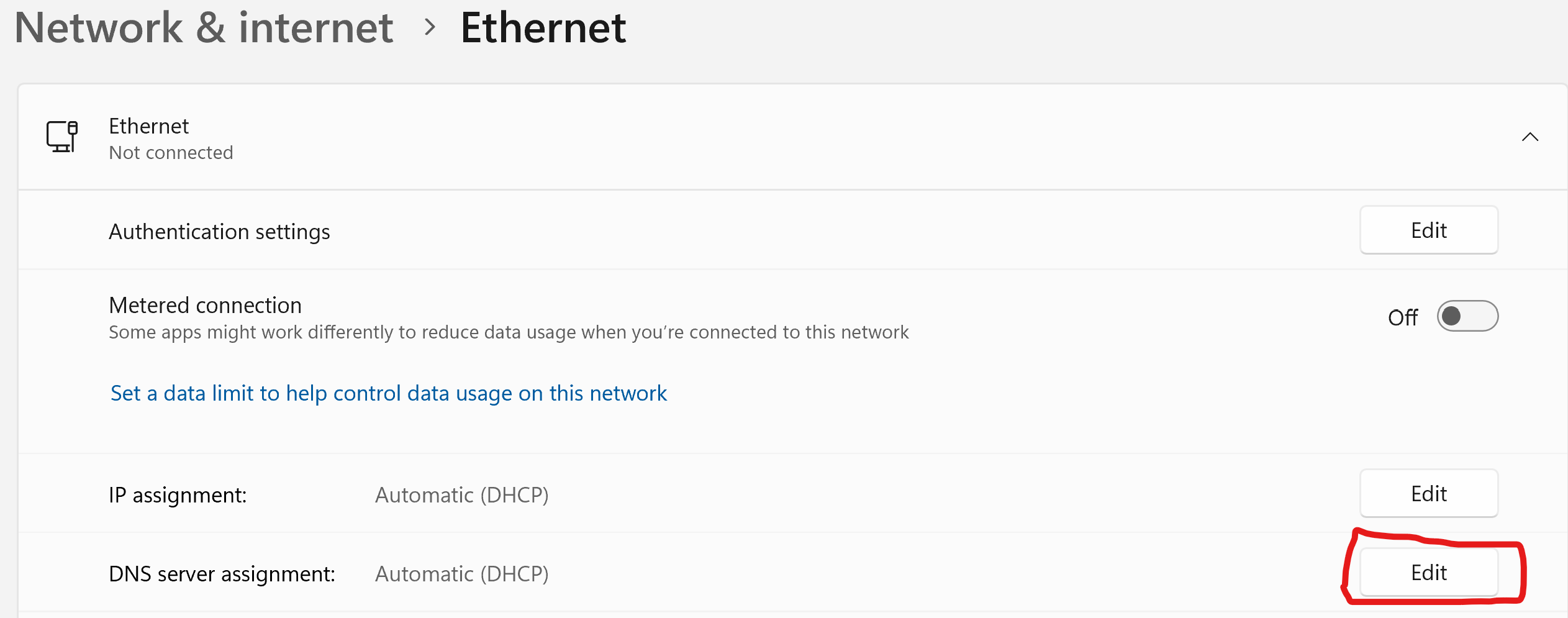Click the Not connected status text

point(171,153)
